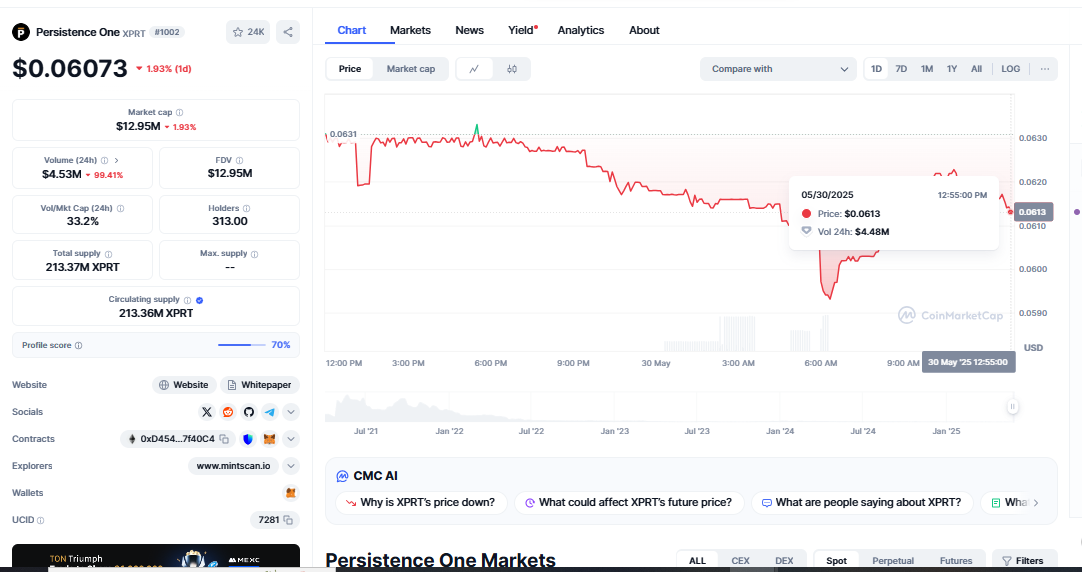Set chart range to 1Y
This screenshot has width=1082, height=572.
coord(952,69)
